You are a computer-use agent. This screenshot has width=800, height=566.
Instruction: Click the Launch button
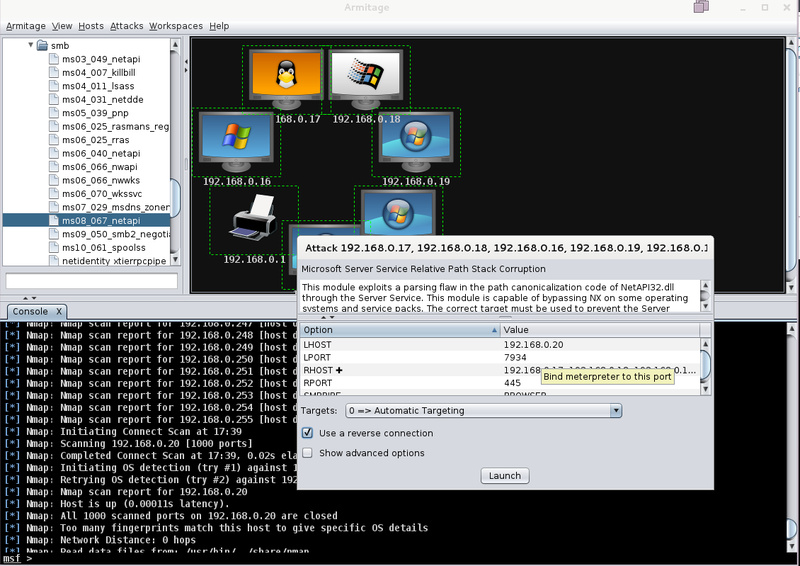coord(505,476)
